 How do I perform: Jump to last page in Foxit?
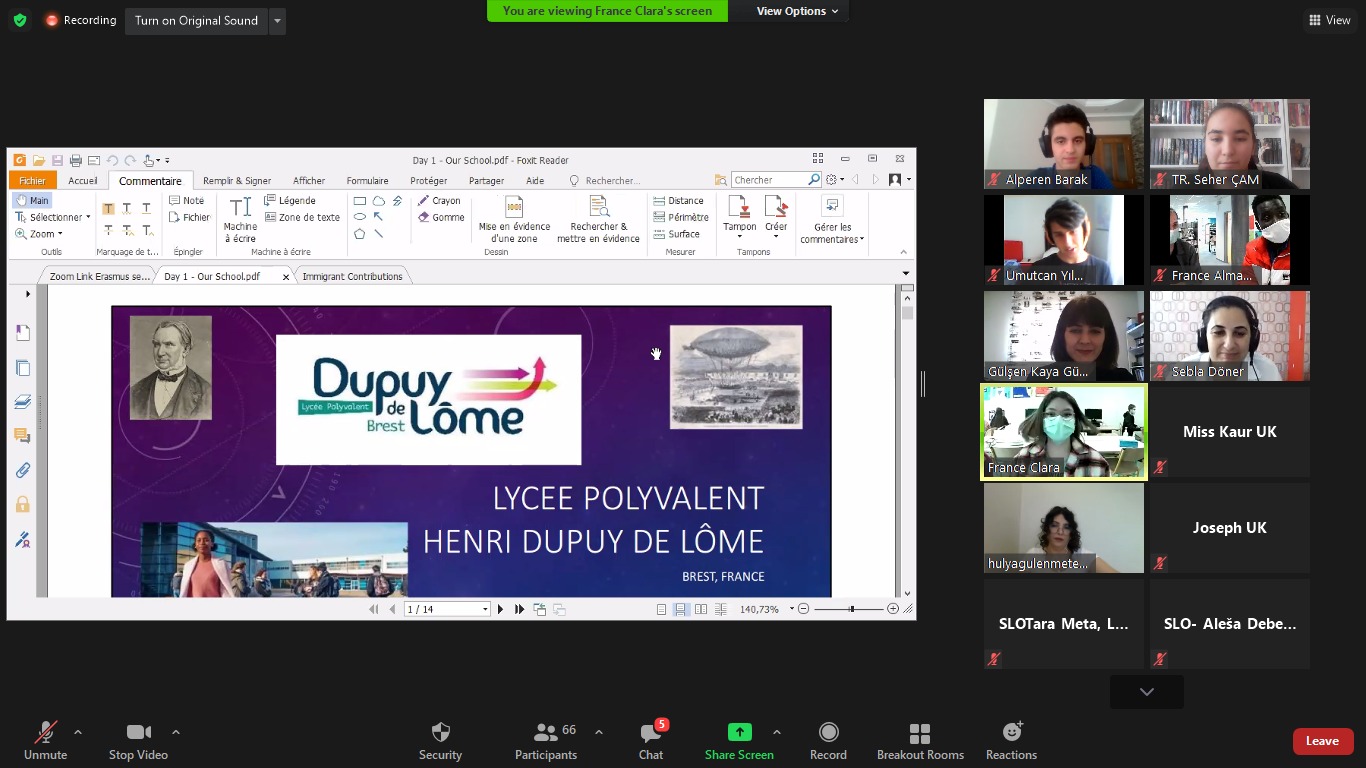coord(519,609)
